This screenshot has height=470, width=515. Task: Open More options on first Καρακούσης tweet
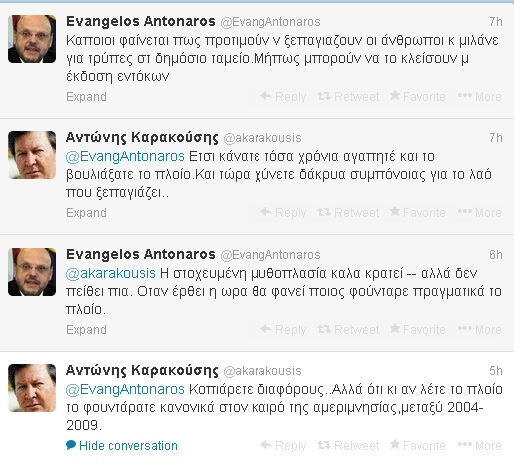(480, 212)
